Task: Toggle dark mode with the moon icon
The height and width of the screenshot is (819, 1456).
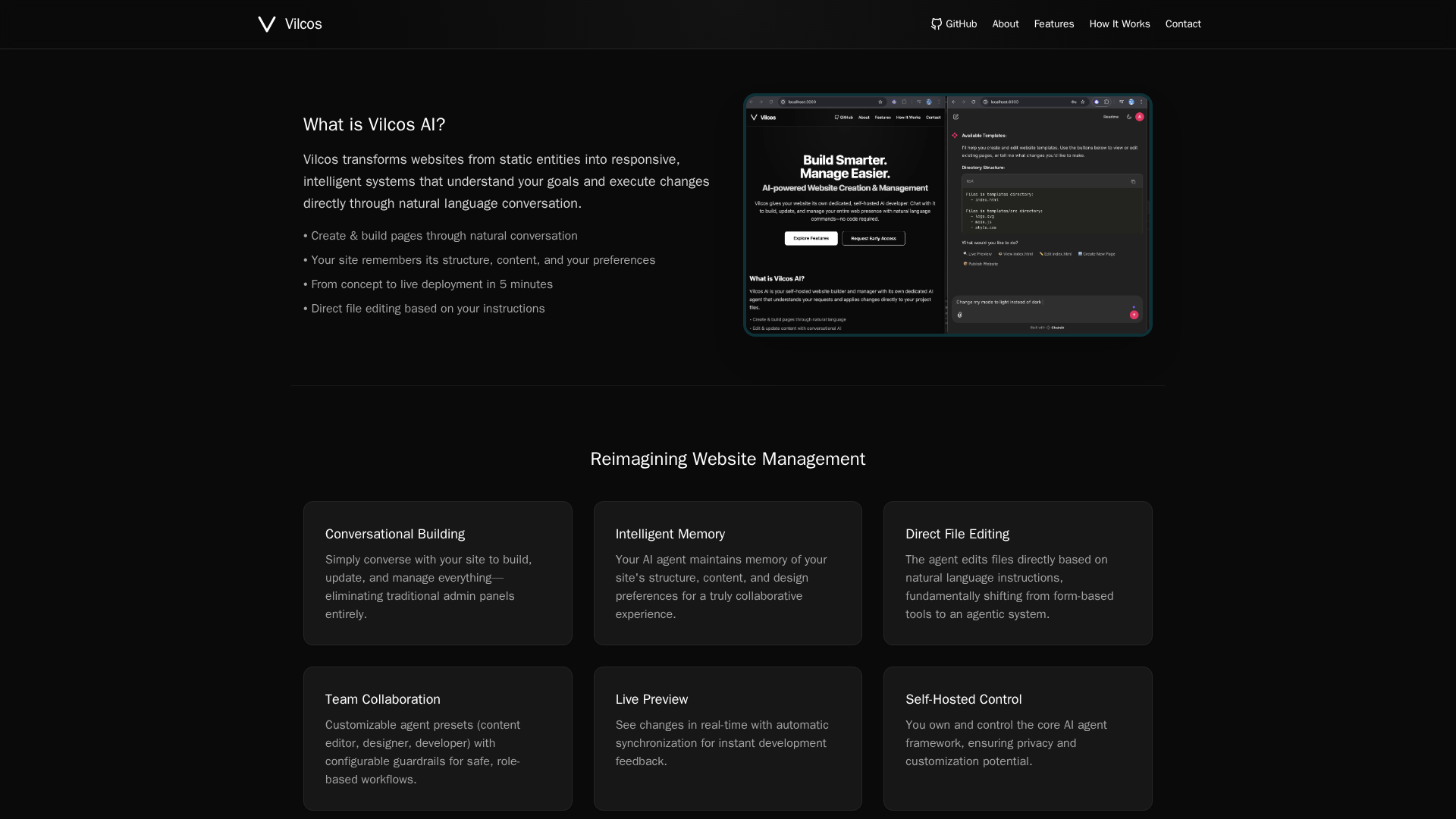Action: coord(1128,117)
